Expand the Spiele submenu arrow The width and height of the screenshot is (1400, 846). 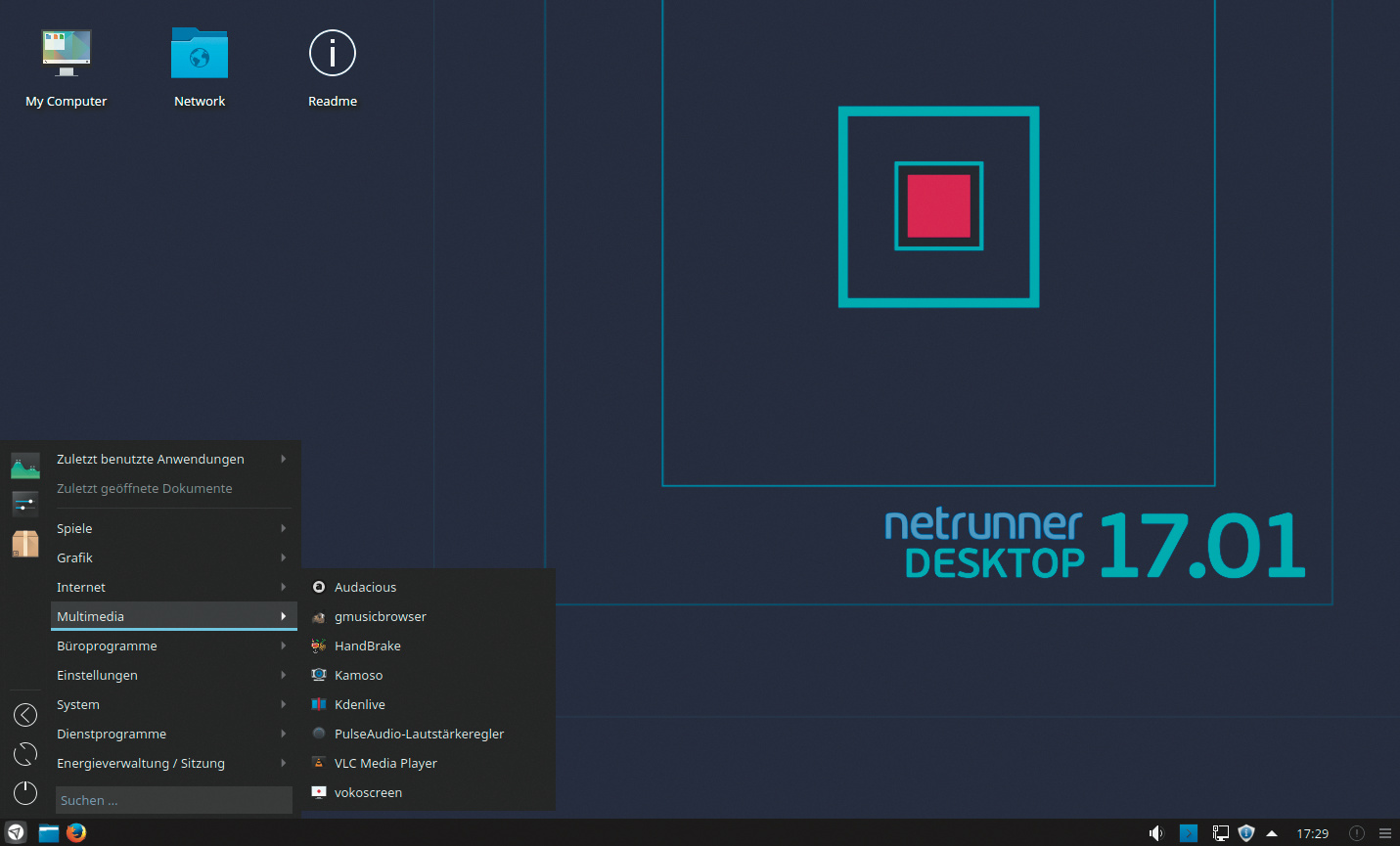[x=283, y=528]
